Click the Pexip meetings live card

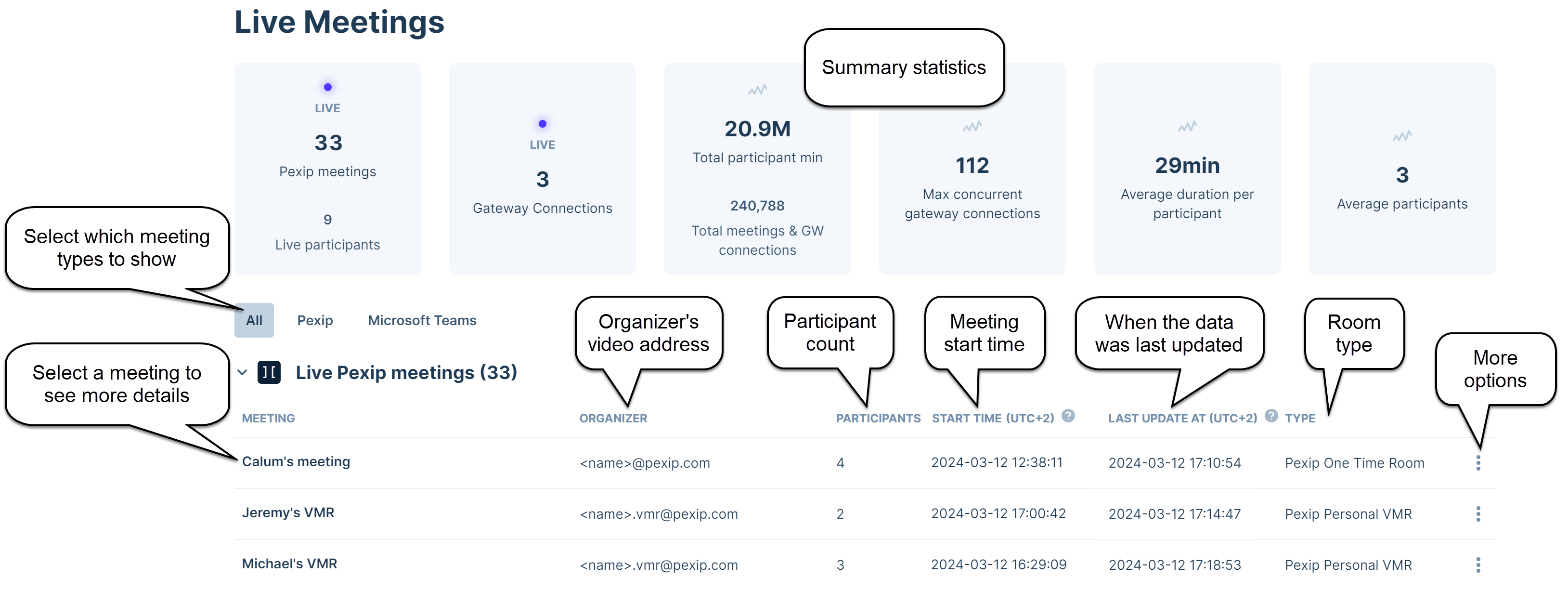point(327,168)
